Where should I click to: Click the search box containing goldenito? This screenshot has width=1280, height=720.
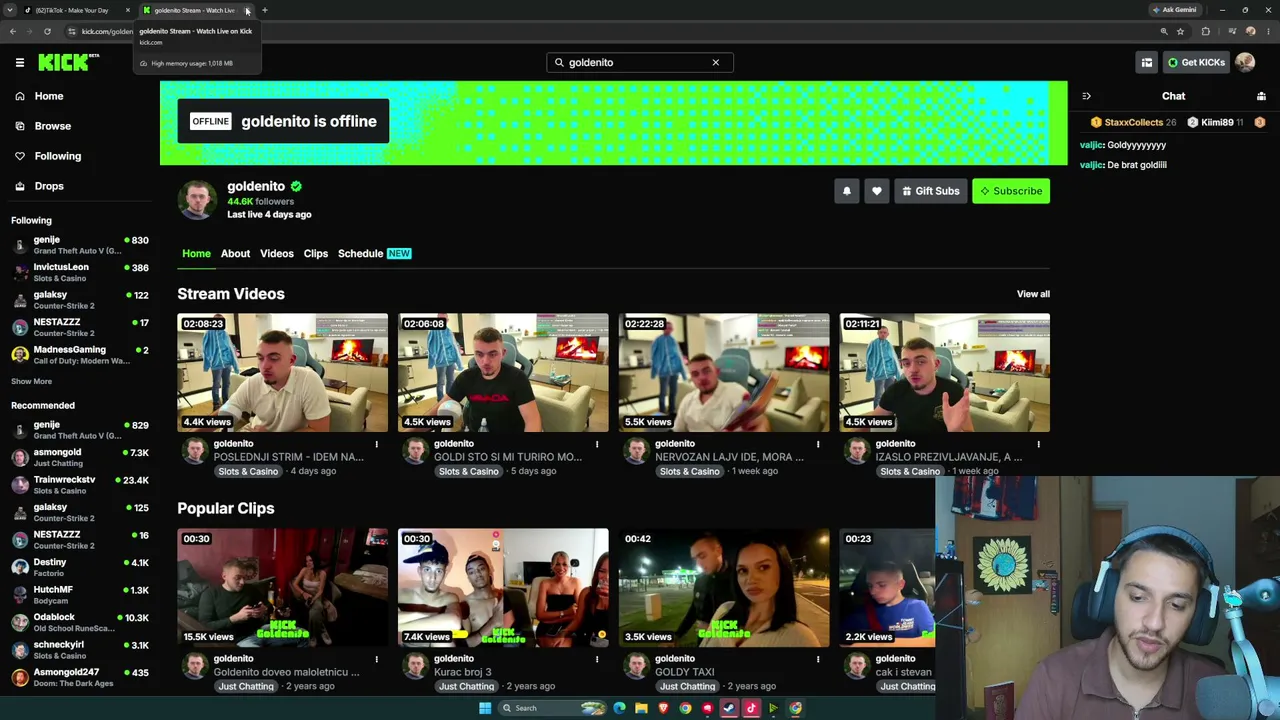(x=639, y=62)
